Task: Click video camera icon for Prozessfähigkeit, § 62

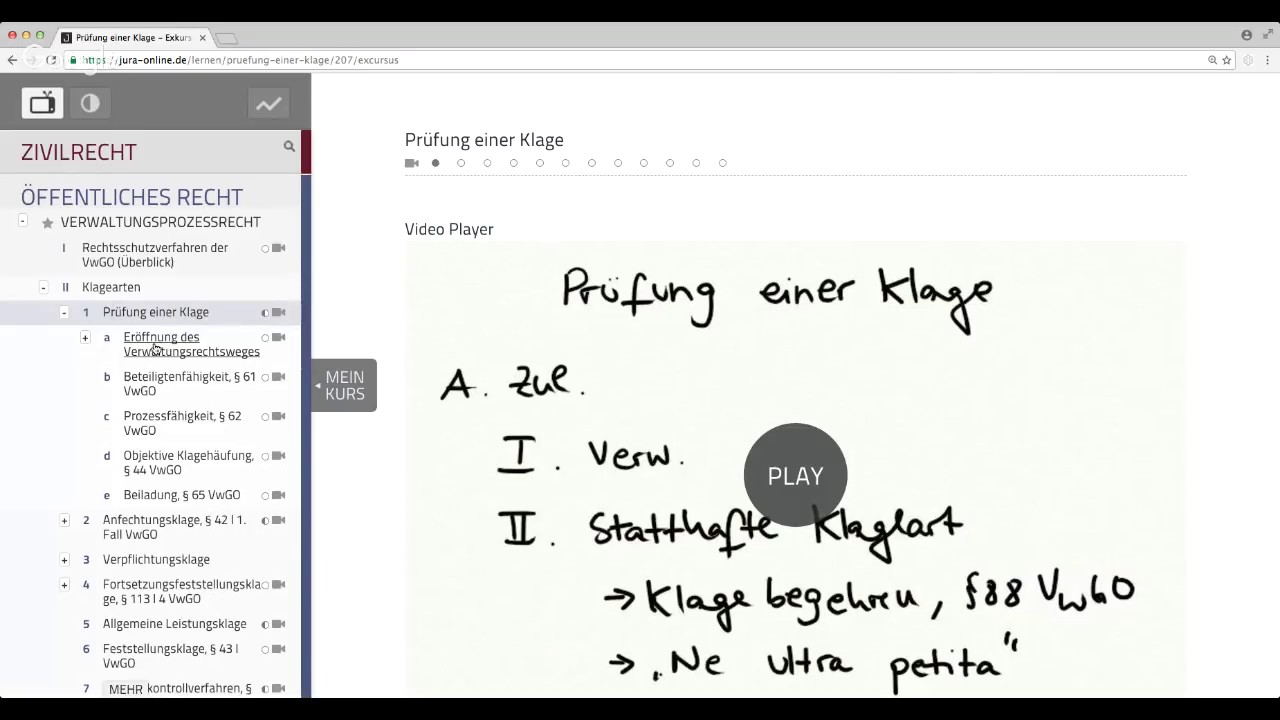Action: tap(279, 416)
